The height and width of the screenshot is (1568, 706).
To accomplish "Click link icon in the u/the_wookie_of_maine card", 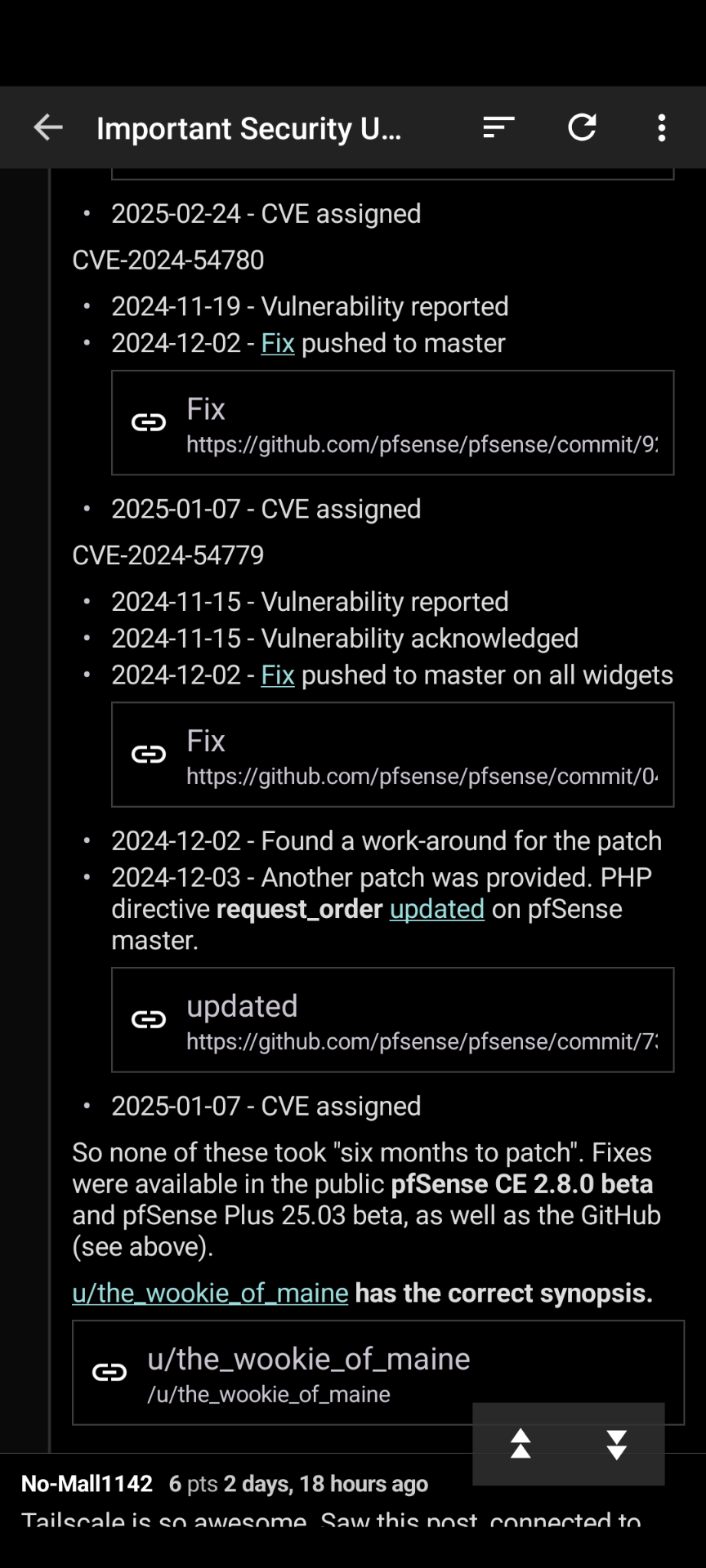I will pyautogui.click(x=109, y=1372).
